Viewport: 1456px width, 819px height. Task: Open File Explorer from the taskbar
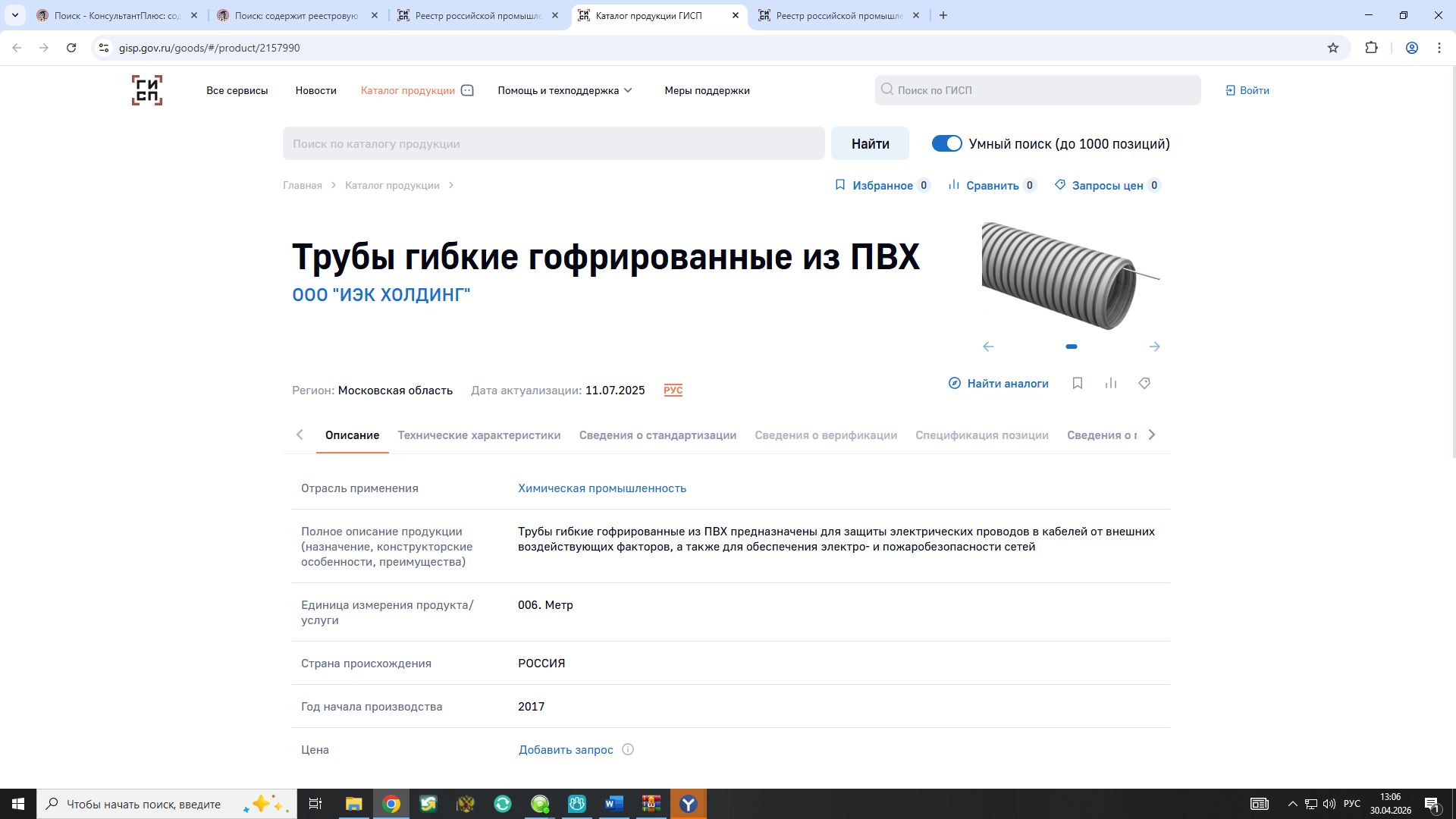coord(354,804)
